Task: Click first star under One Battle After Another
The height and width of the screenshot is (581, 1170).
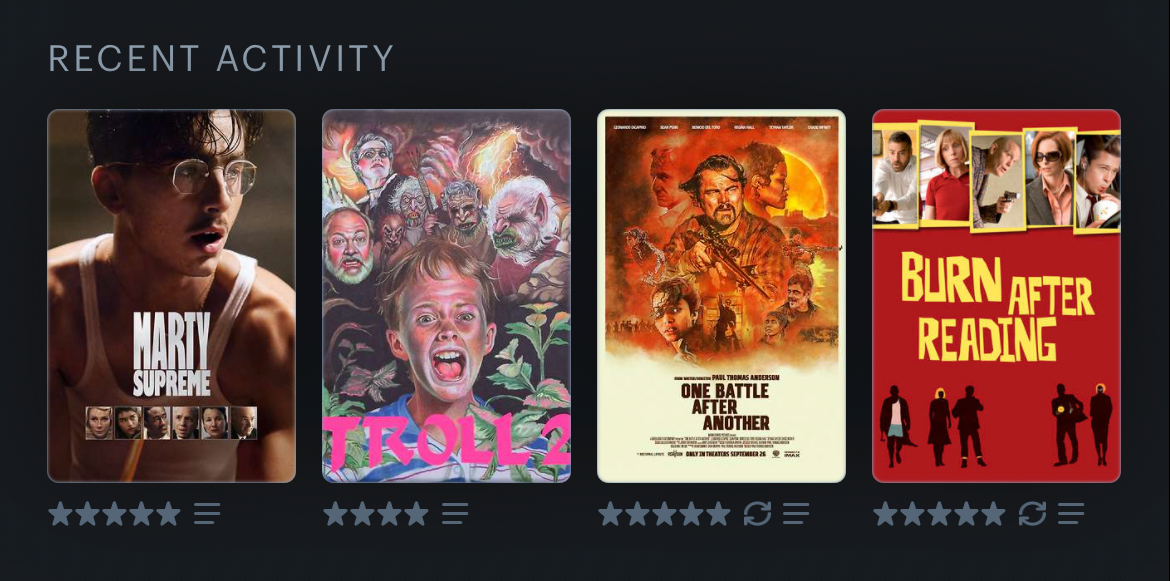Action: [610, 513]
